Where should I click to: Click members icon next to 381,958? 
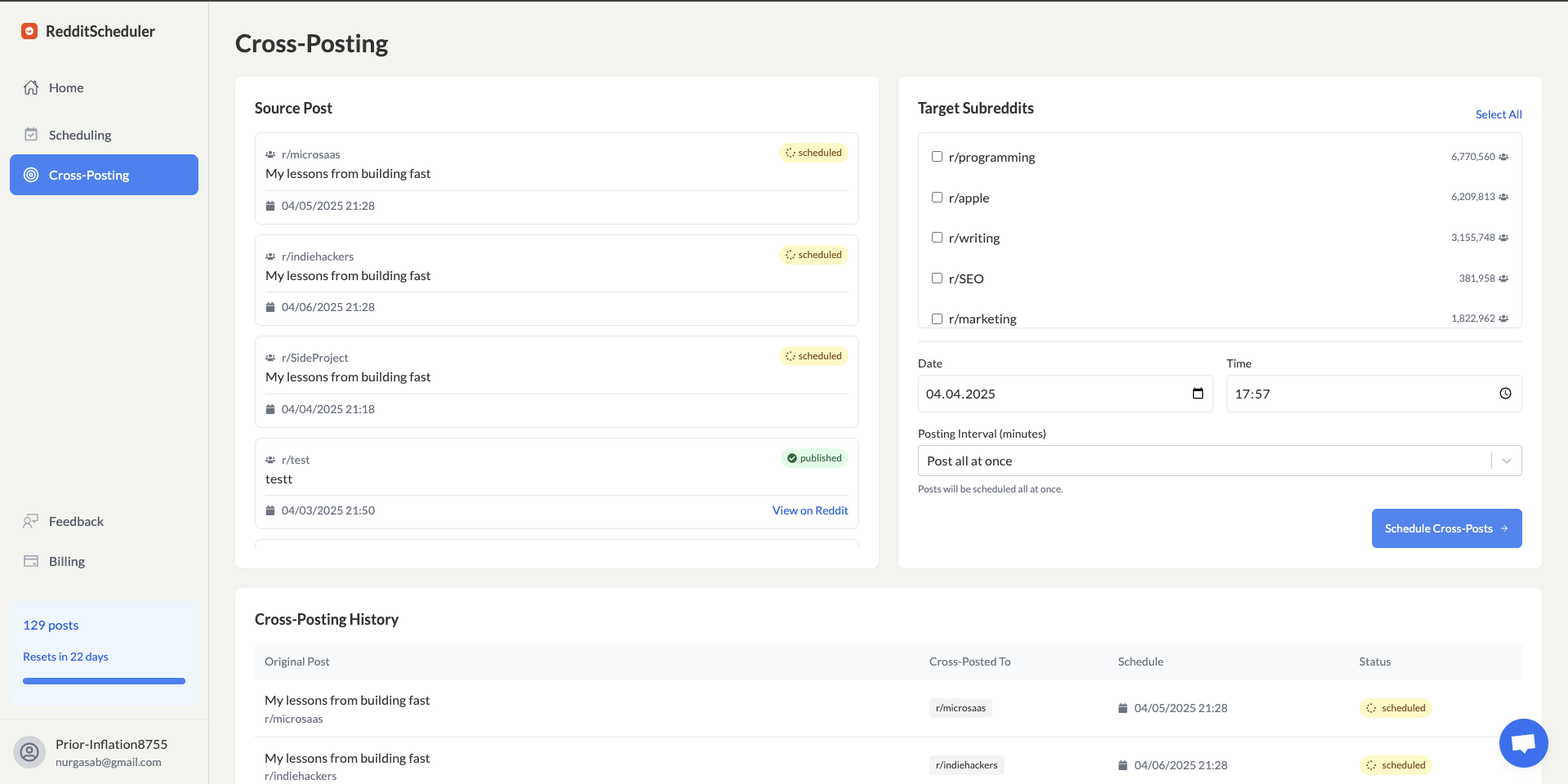point(1503,278)
